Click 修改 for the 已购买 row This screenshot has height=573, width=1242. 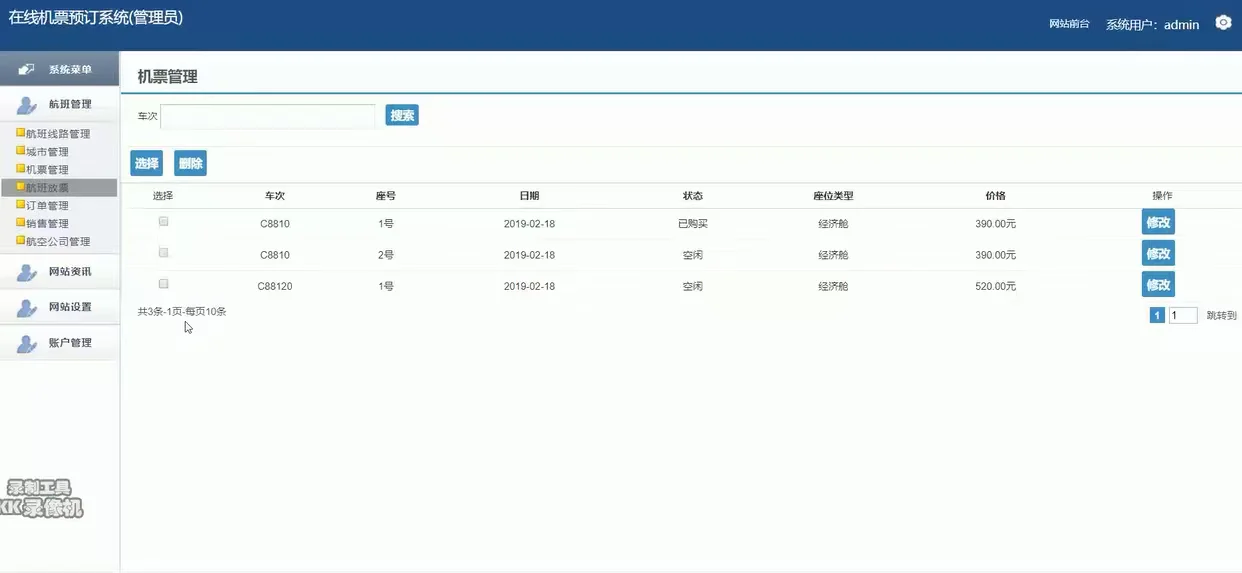click(1158, 222)
